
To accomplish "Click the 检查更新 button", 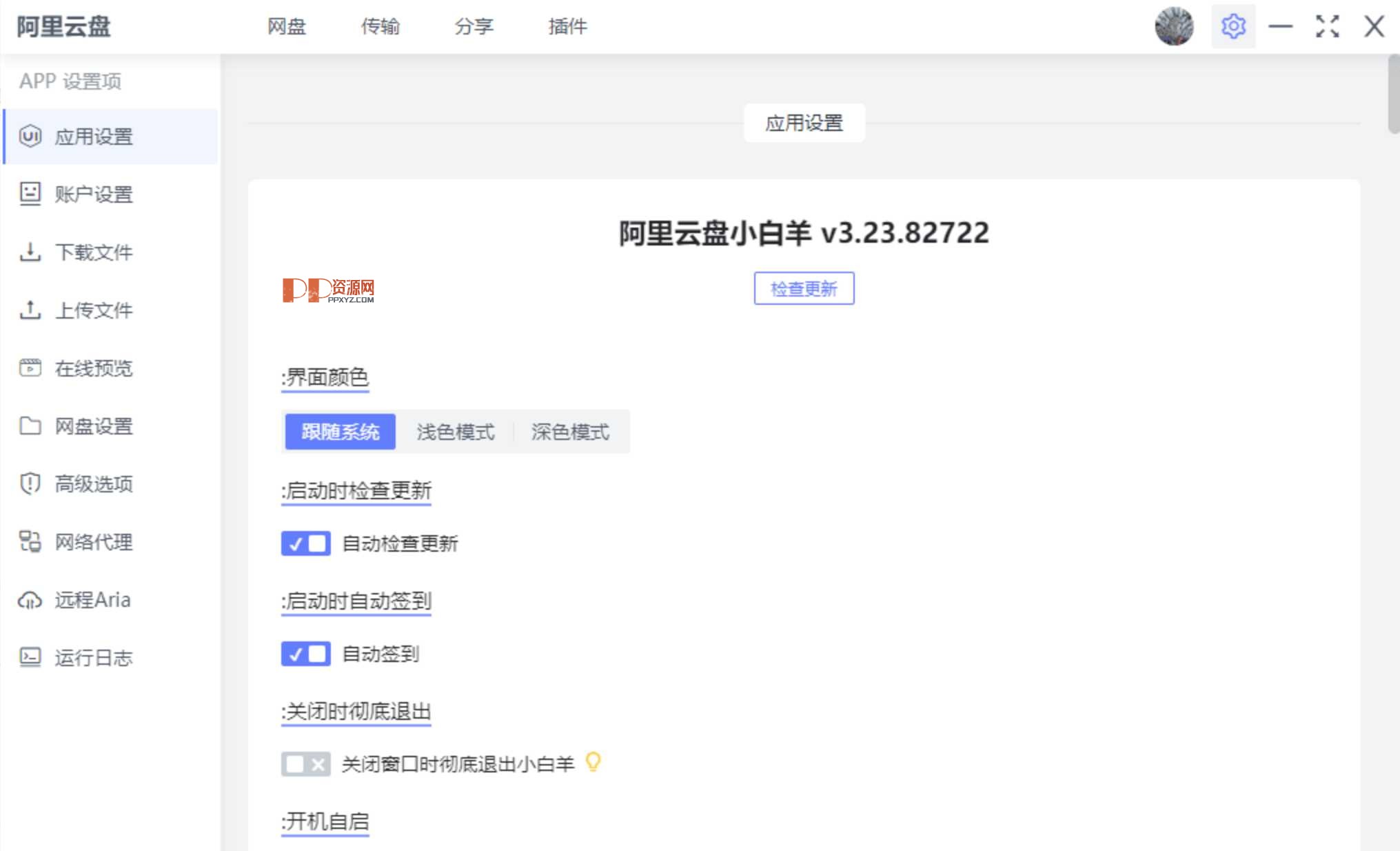I will point(804,288).
